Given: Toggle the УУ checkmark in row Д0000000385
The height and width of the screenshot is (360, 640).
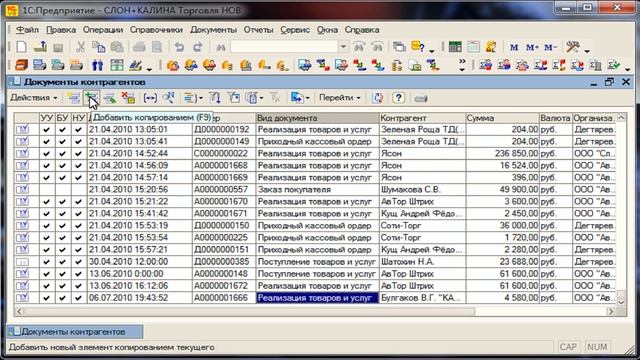Looking at the screenshot, I should (x=47, y=262).
